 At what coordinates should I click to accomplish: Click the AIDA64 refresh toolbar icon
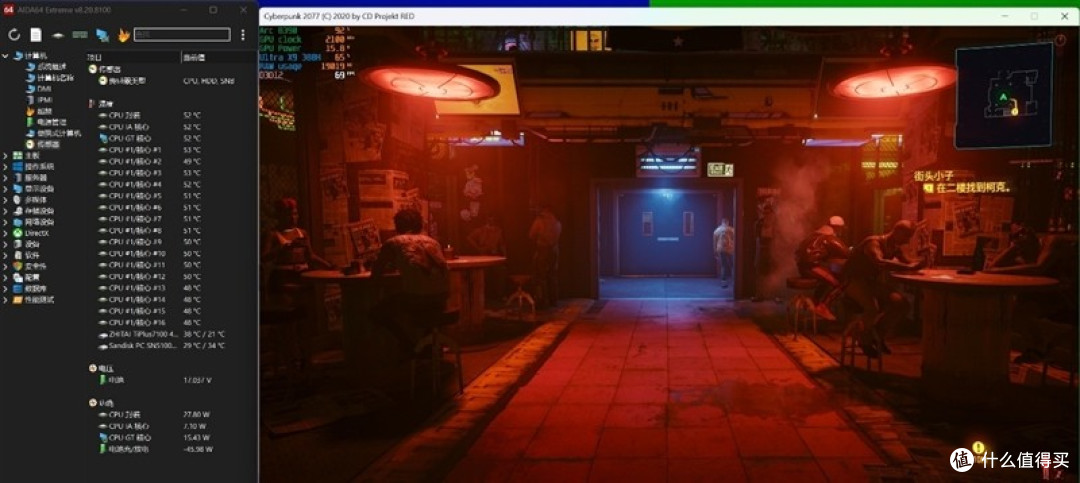click(14, 34)
